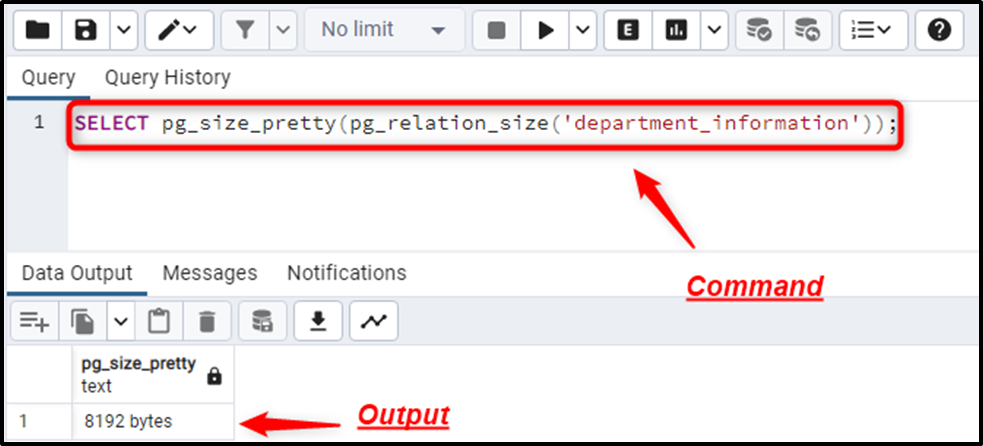
Task: Click the Explain Analyze chart icon
Action: tap(676, 30)
